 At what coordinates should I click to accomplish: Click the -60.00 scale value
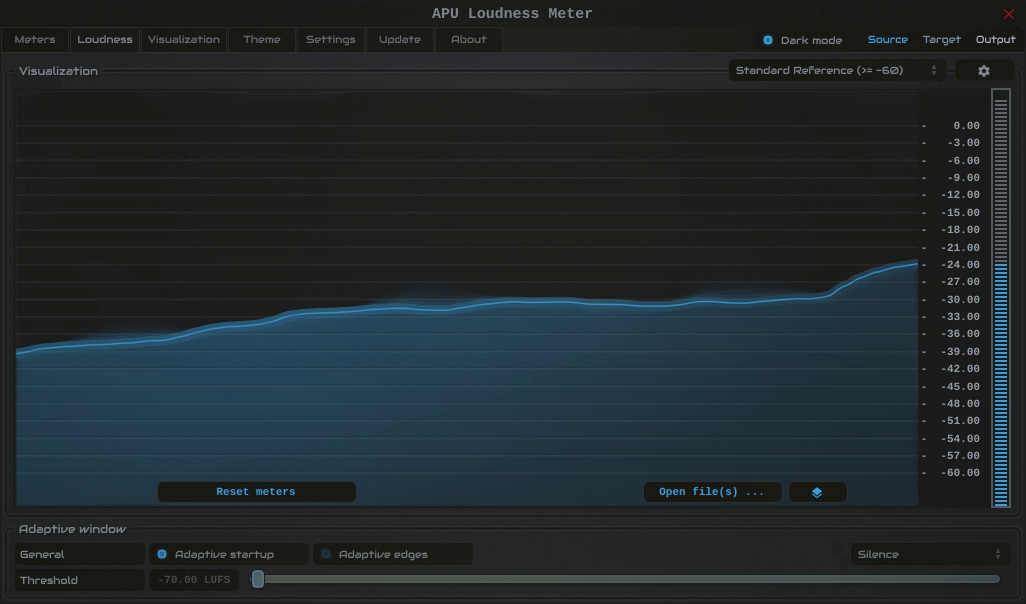[x=960, y=473]
